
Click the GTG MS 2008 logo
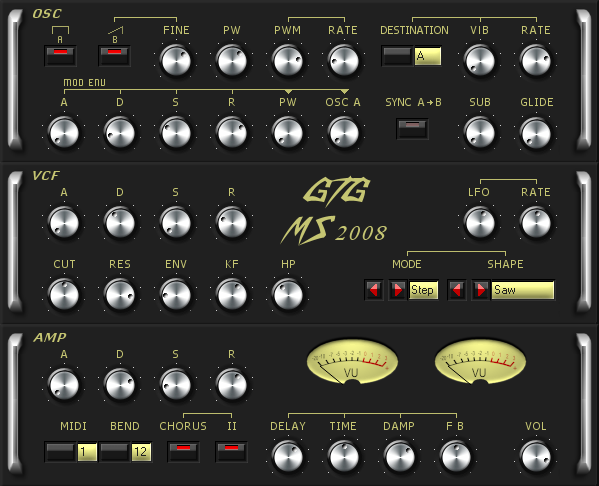[334, 210]
